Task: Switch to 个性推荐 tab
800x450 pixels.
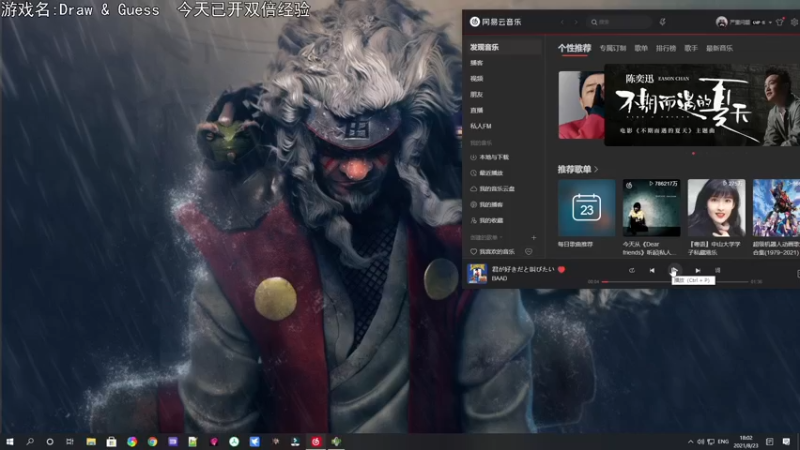Action: tap(574, 48)
